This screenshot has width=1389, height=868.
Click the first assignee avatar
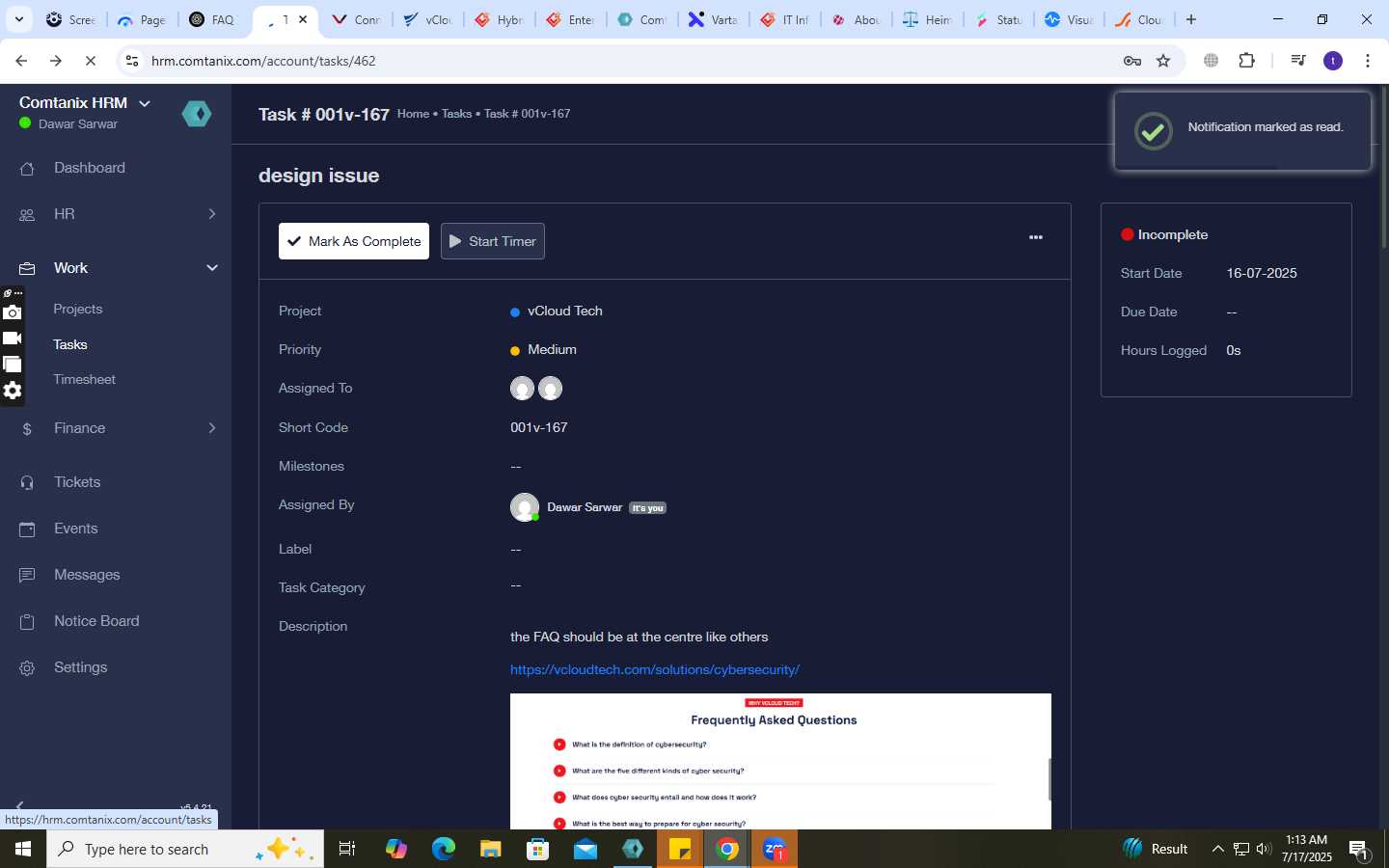click(522, 389)
